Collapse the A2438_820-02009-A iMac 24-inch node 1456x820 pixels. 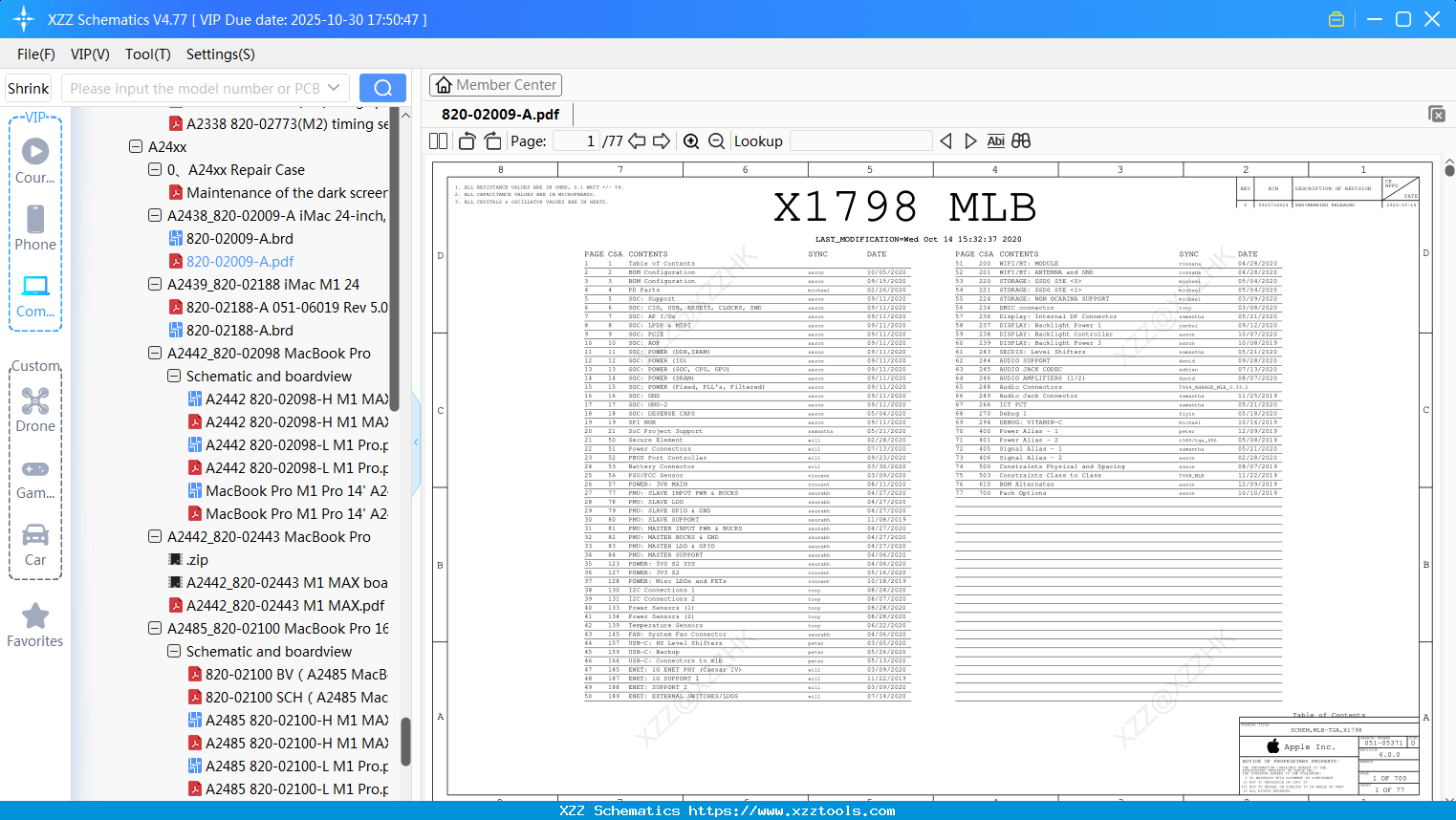(x=155, y=216)
